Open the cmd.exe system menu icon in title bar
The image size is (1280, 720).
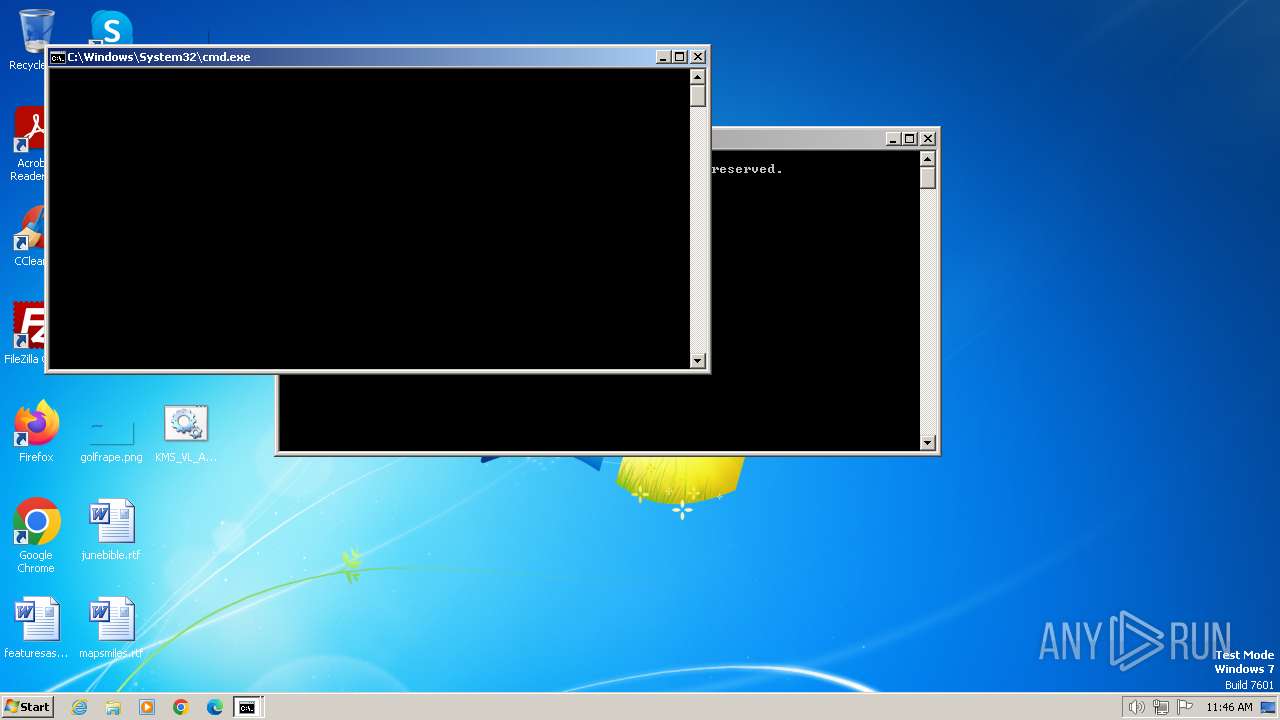(x=58, y=57)
